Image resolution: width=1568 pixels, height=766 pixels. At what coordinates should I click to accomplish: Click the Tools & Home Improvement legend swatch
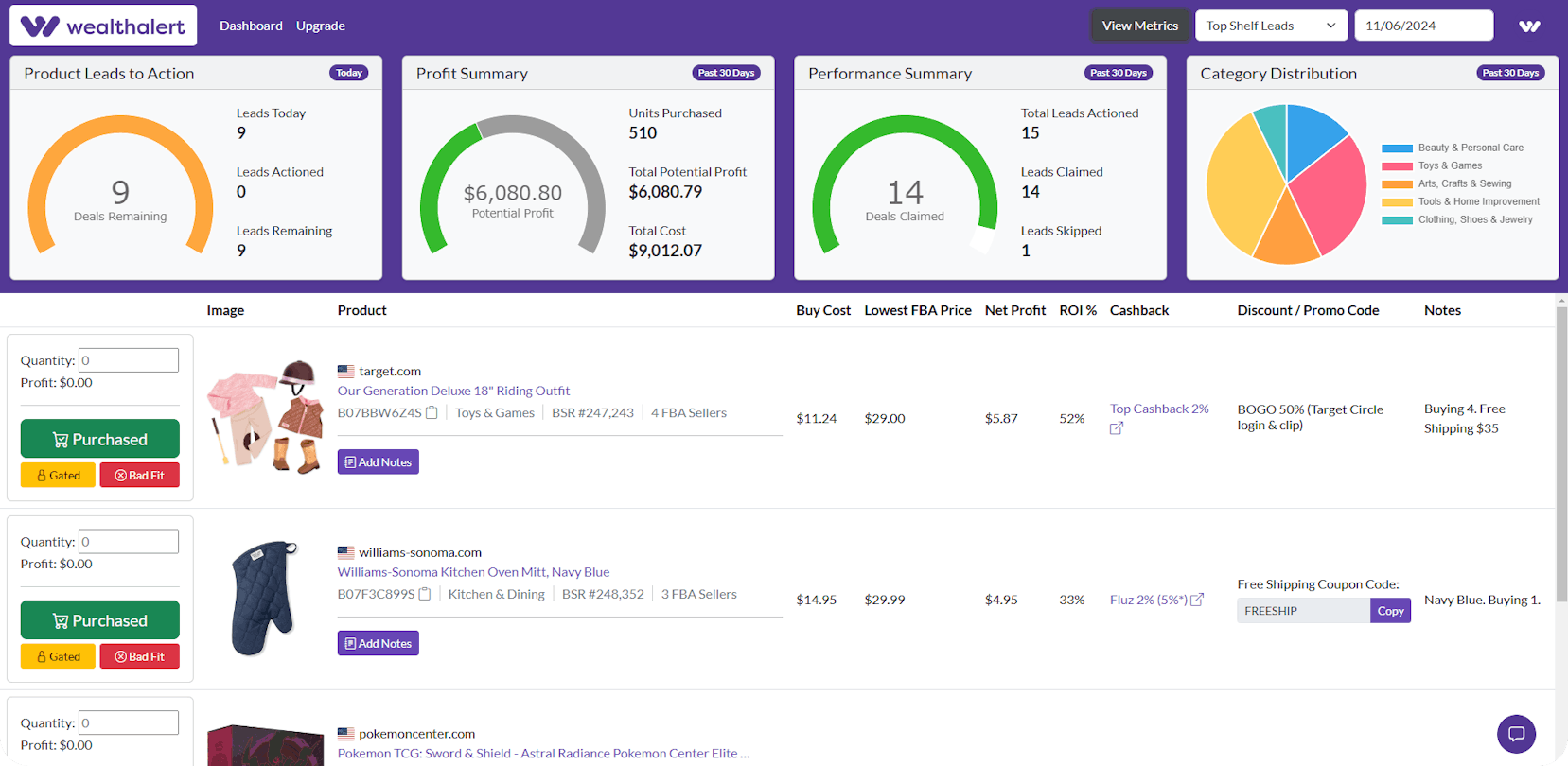(x=1397, y=202)
